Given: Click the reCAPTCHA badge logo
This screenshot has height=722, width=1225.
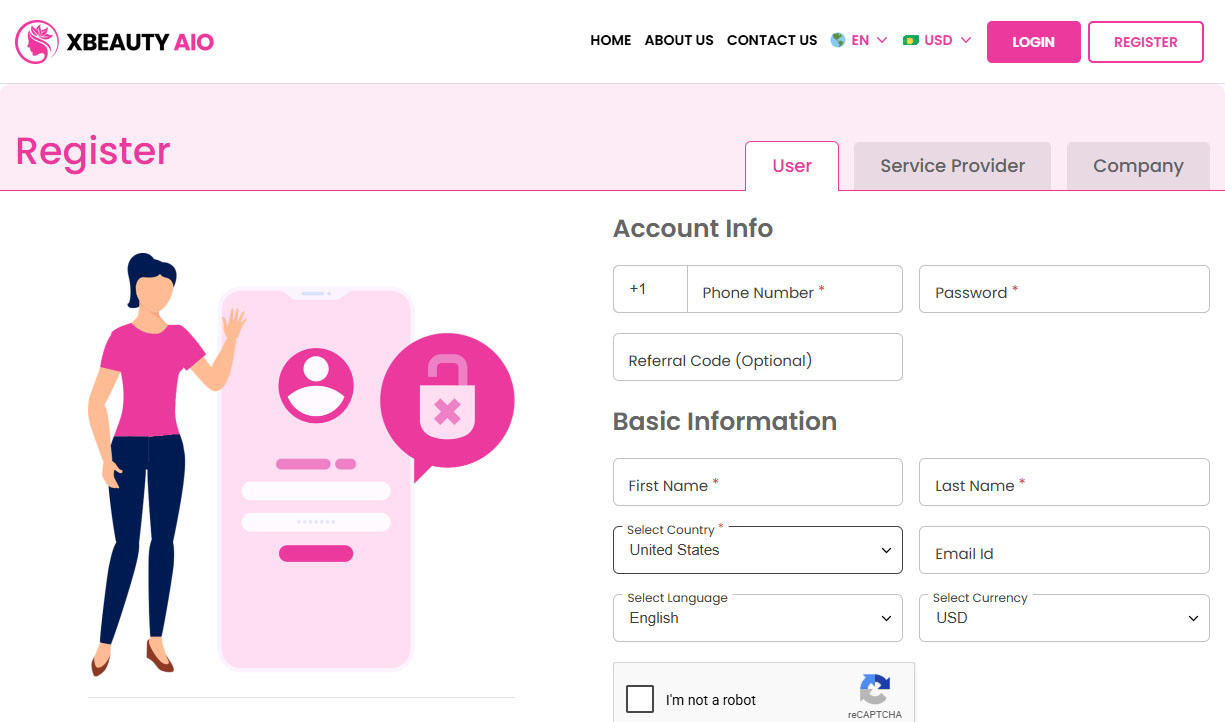Looking at the screenshot, I should pyautogui.click(x=874, y=692).
